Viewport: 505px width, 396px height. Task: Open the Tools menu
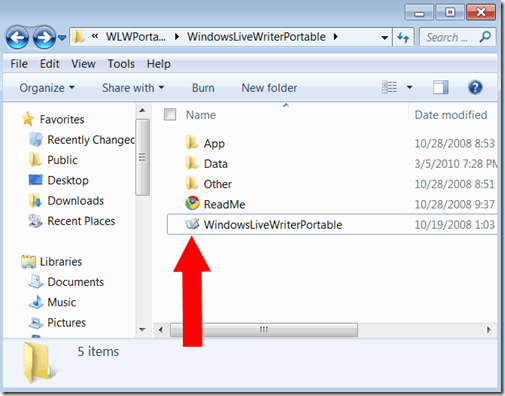click(121, 64)
